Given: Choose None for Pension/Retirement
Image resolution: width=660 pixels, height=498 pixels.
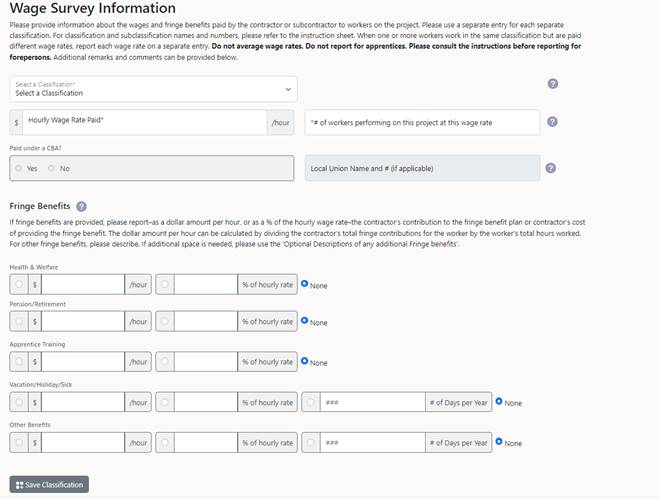Looking at the screenshot, I should coord(304,322).
